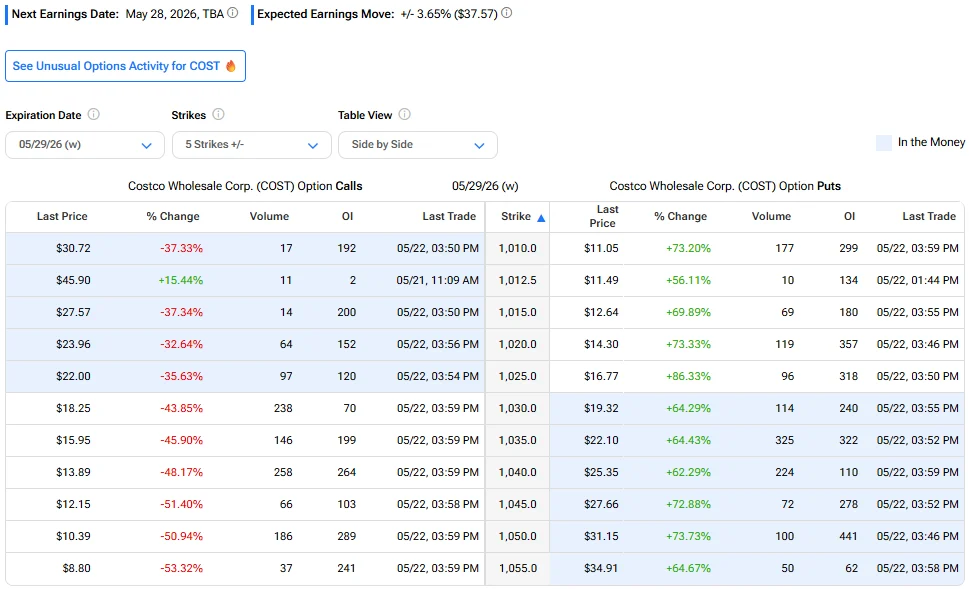The height and width of the screenshot is (589, 969).
Task: Sort calls by Volume column header
Action: (x=269, y=216)
